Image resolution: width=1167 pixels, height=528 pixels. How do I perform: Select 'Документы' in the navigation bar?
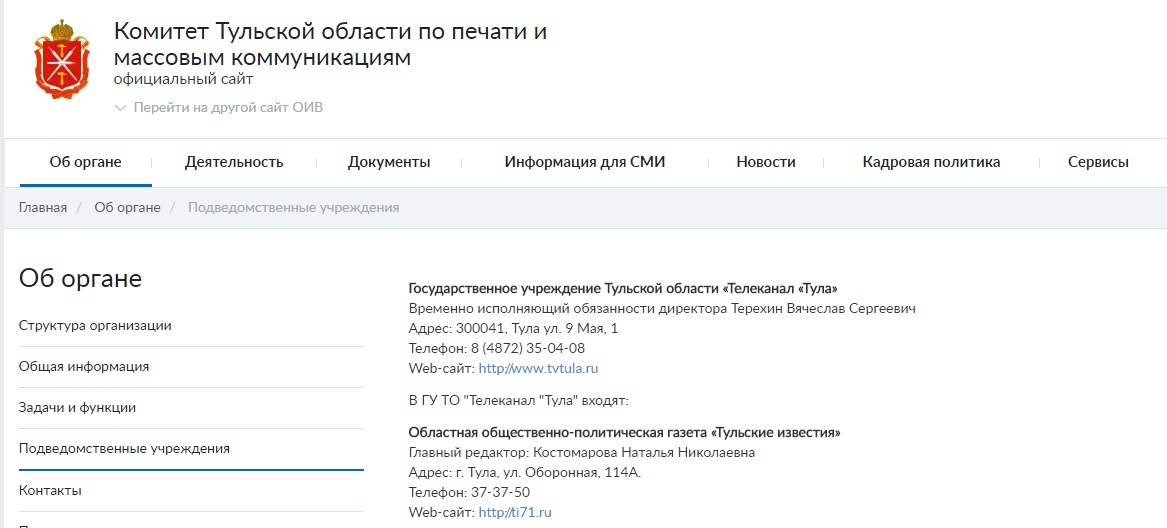389,162
